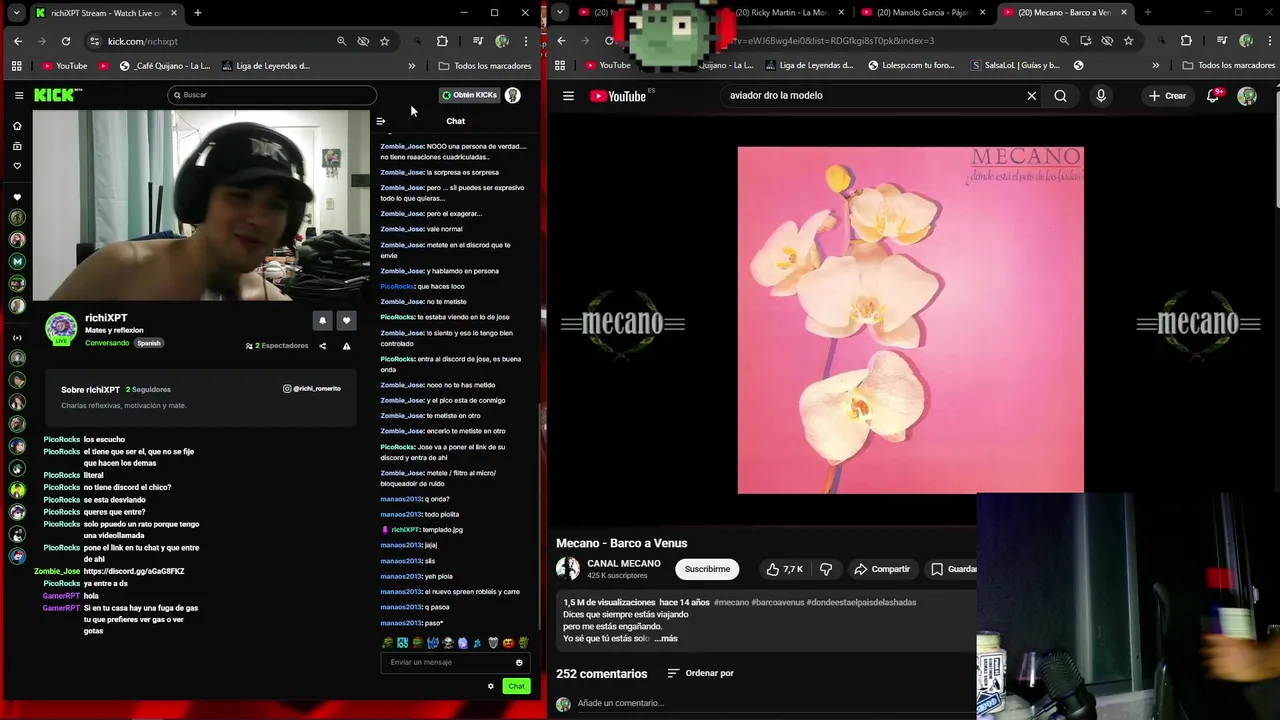Open Kick following heart-outline sidebar icon
This screenshot has height=720, width=1280.
[x=17, y=166]
